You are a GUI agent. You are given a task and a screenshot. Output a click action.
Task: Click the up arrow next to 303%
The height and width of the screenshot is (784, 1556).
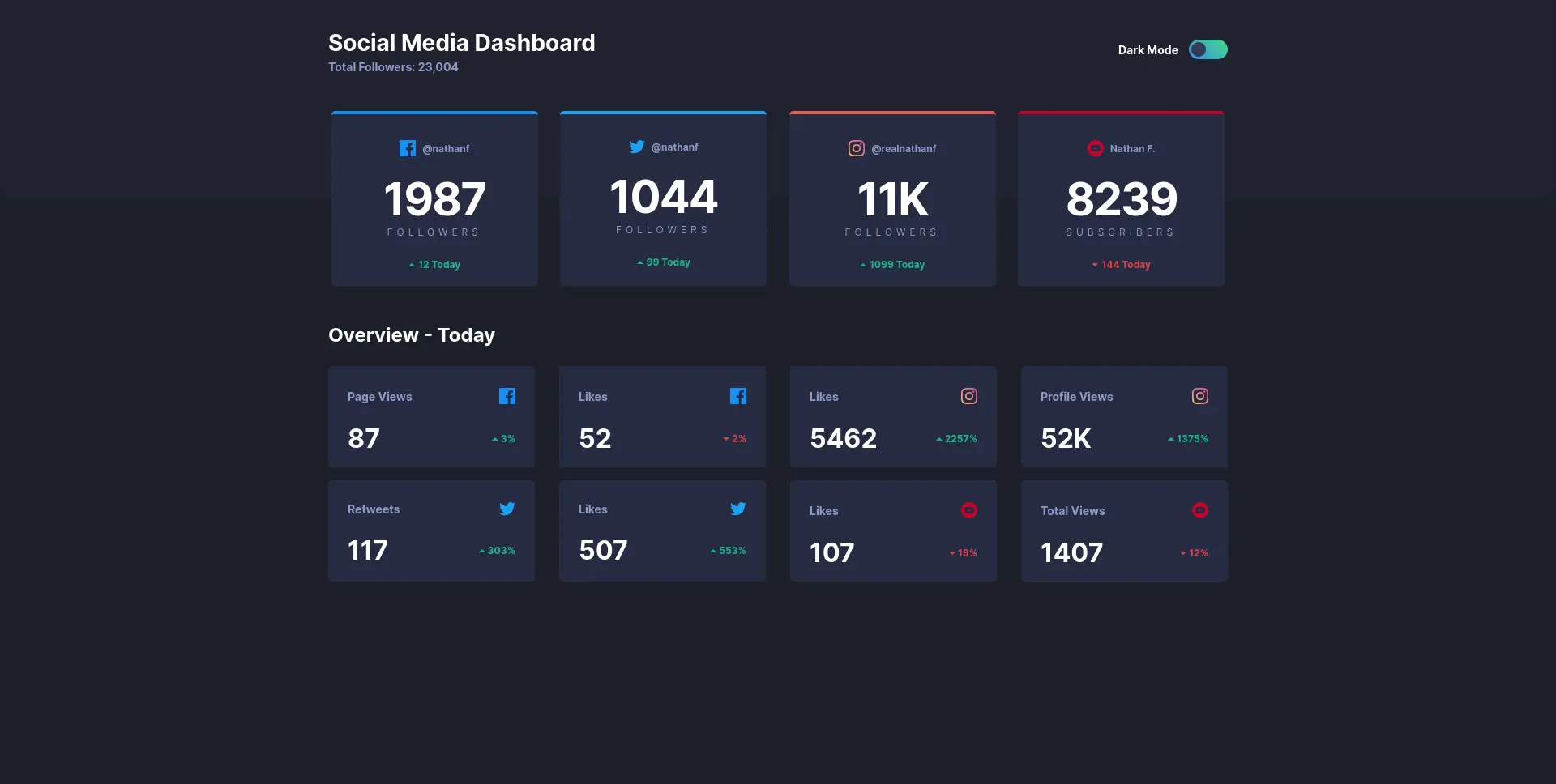(481, 550)
